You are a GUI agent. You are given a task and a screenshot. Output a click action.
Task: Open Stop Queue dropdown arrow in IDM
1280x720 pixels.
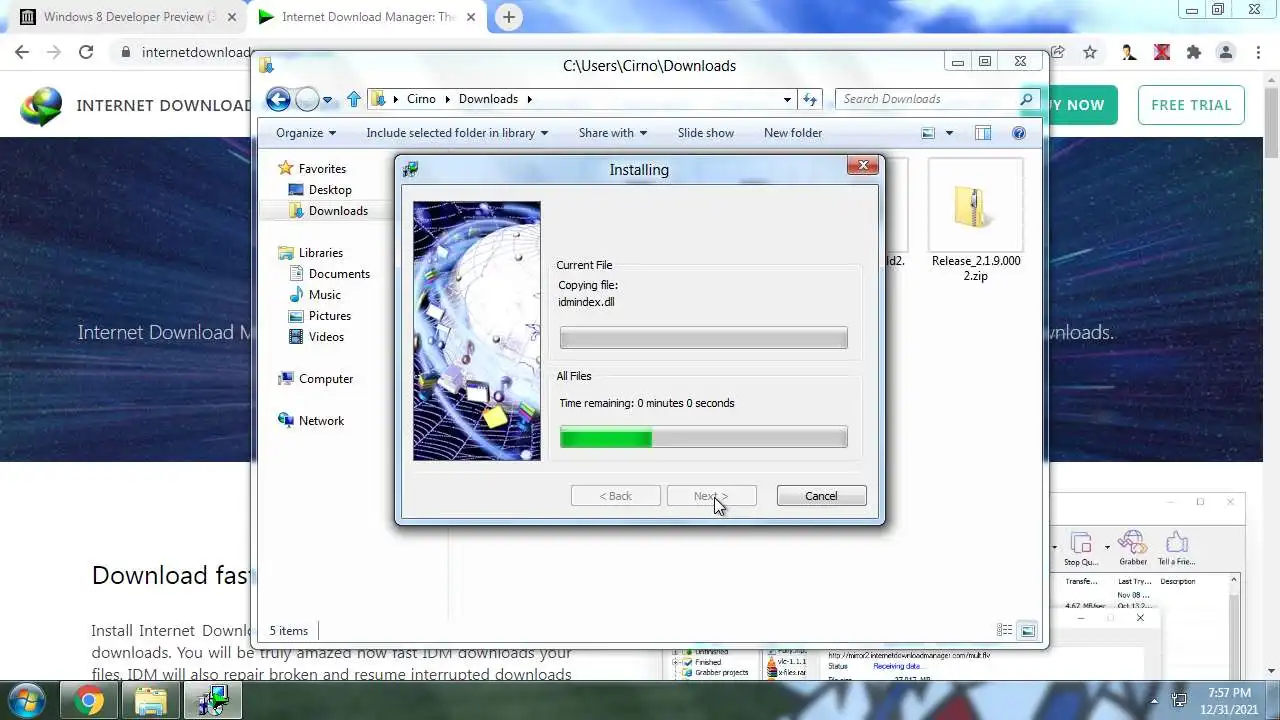pyautogui.click(x=1107, y=547)
